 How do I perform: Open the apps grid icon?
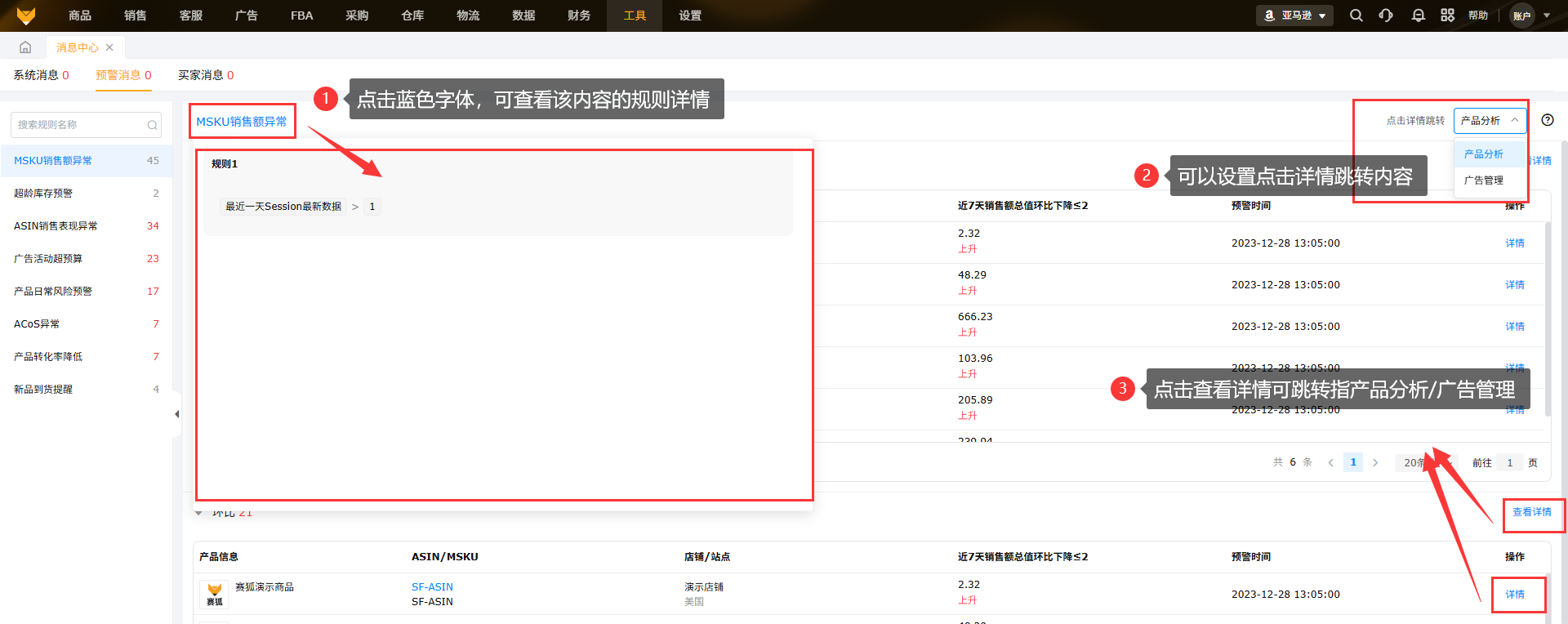tap(1447, 16)
